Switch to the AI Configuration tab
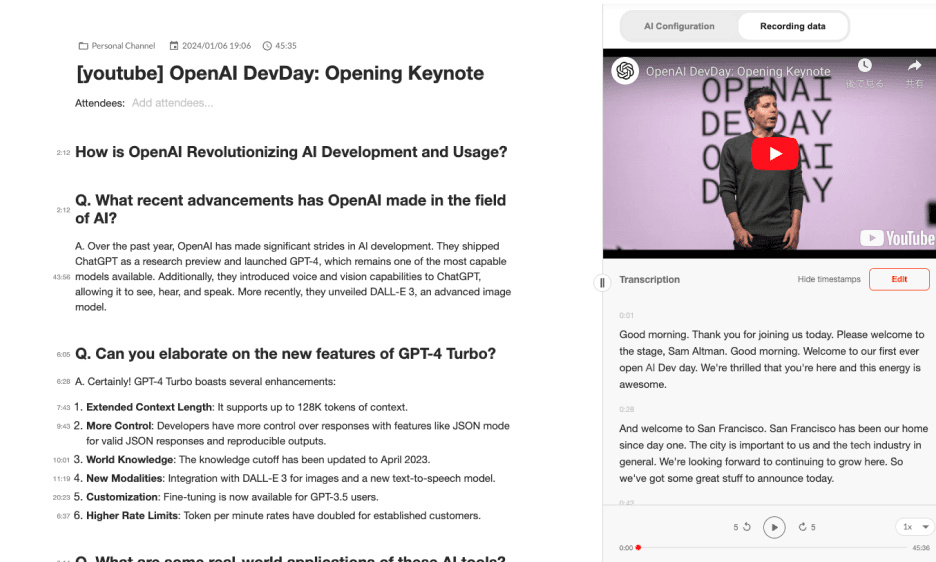This screenshot has width=936, height=562. [x=679, y=26]
